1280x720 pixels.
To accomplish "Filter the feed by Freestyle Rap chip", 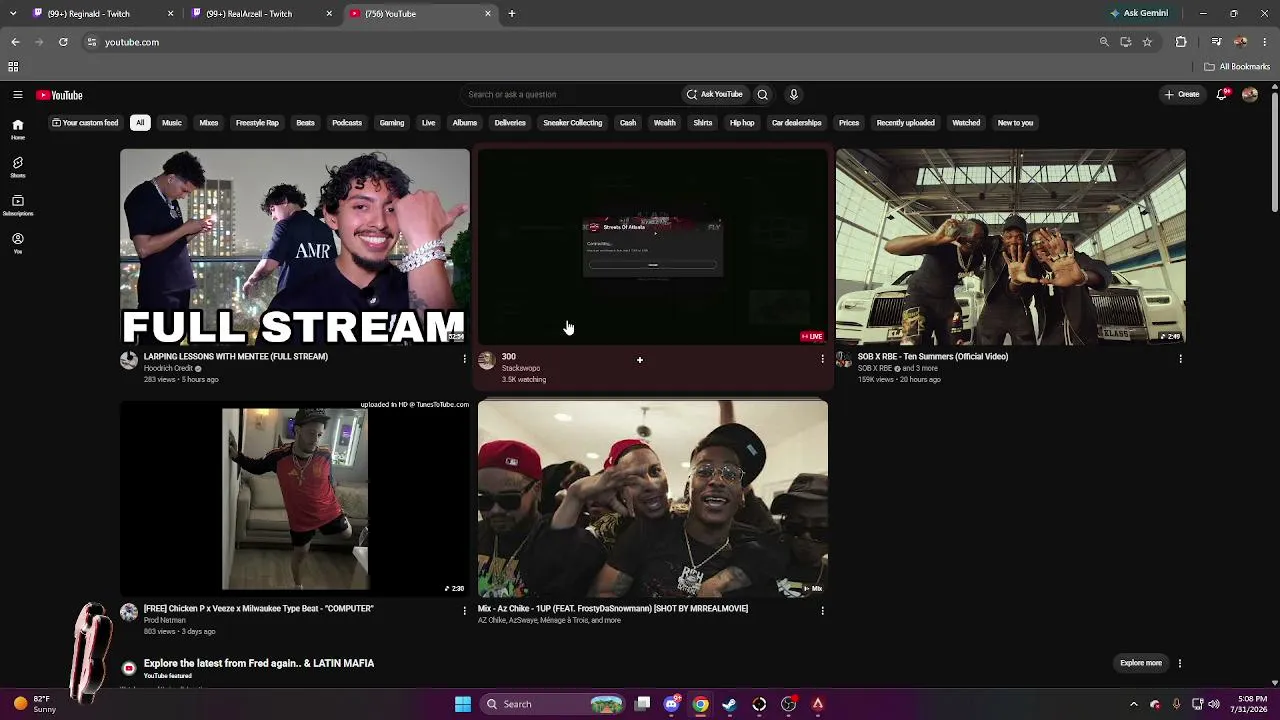I will (257, 123).
